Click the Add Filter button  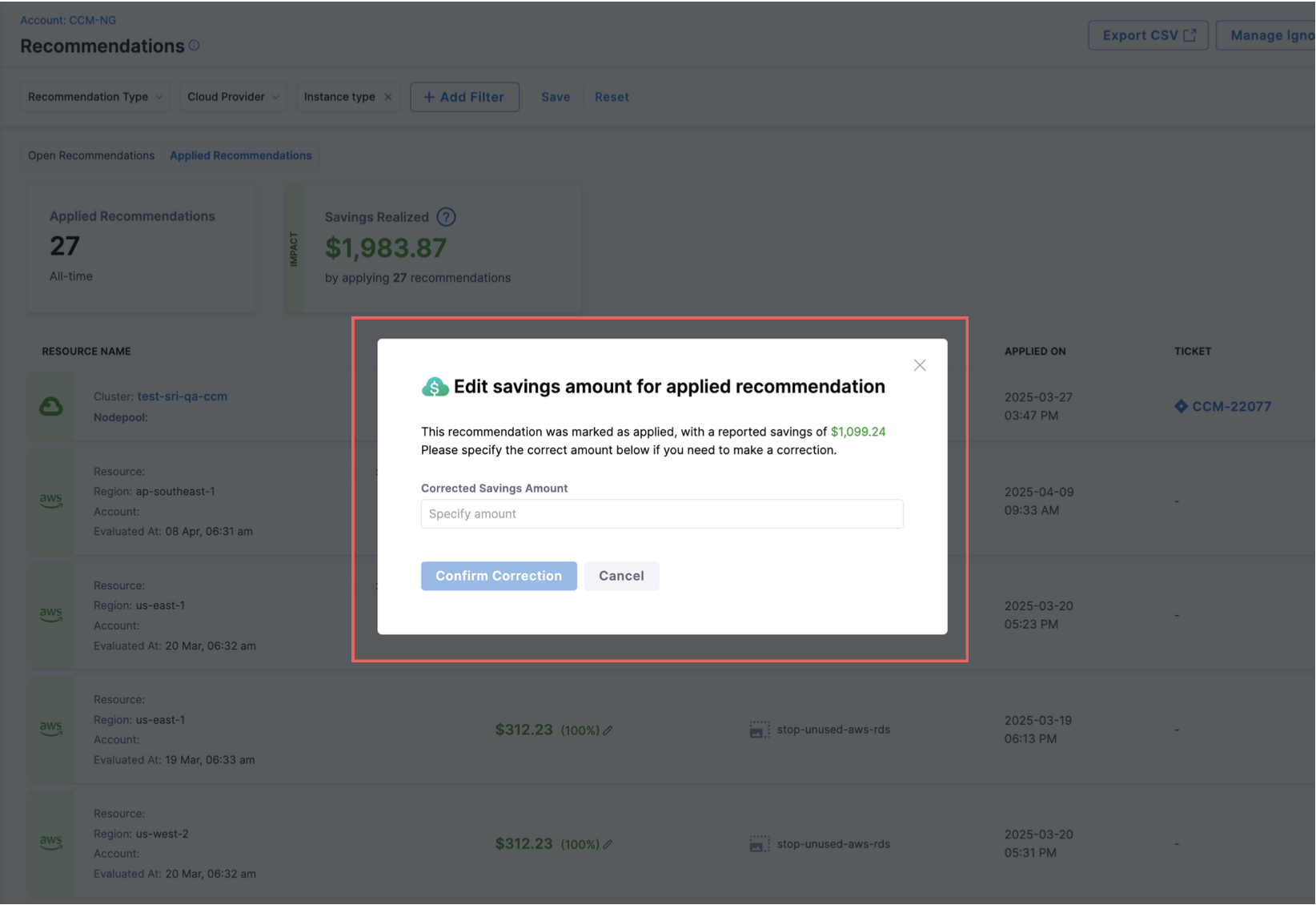point(464,97)
